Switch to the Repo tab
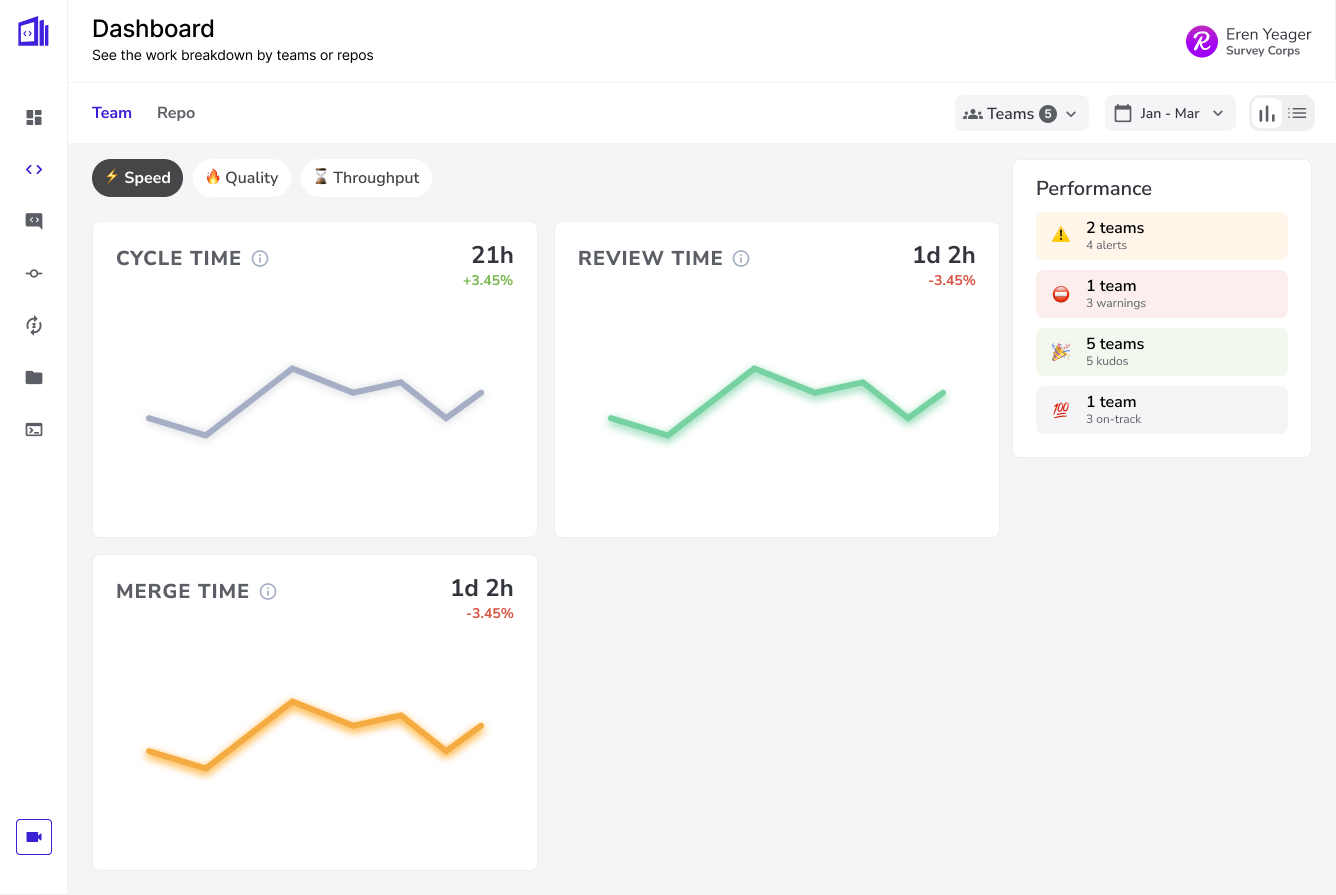Screen dimensions: 1336x895 (x=176, y=113)
